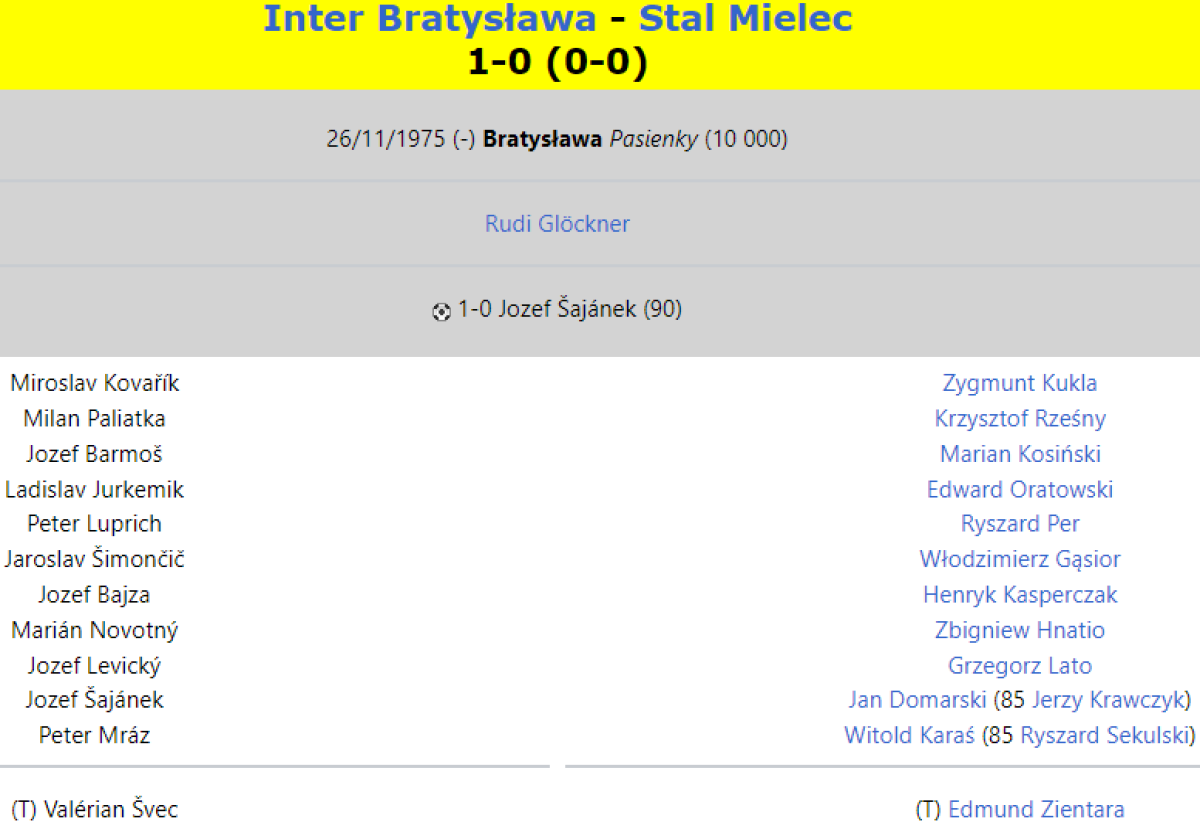This screenshot has width=1200, height=822.
Task: Click the Ryszard Per link
Action: click(1019, 524)
